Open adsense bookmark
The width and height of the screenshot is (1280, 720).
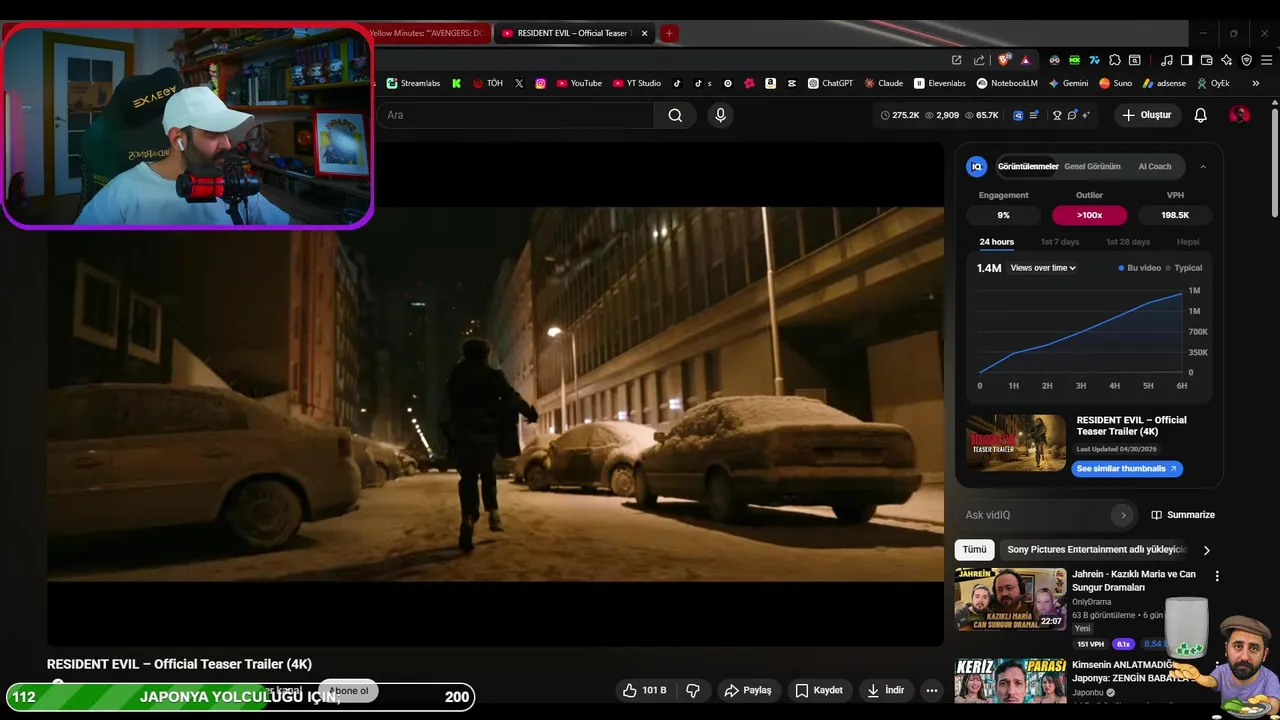(x=1164, y=83)
